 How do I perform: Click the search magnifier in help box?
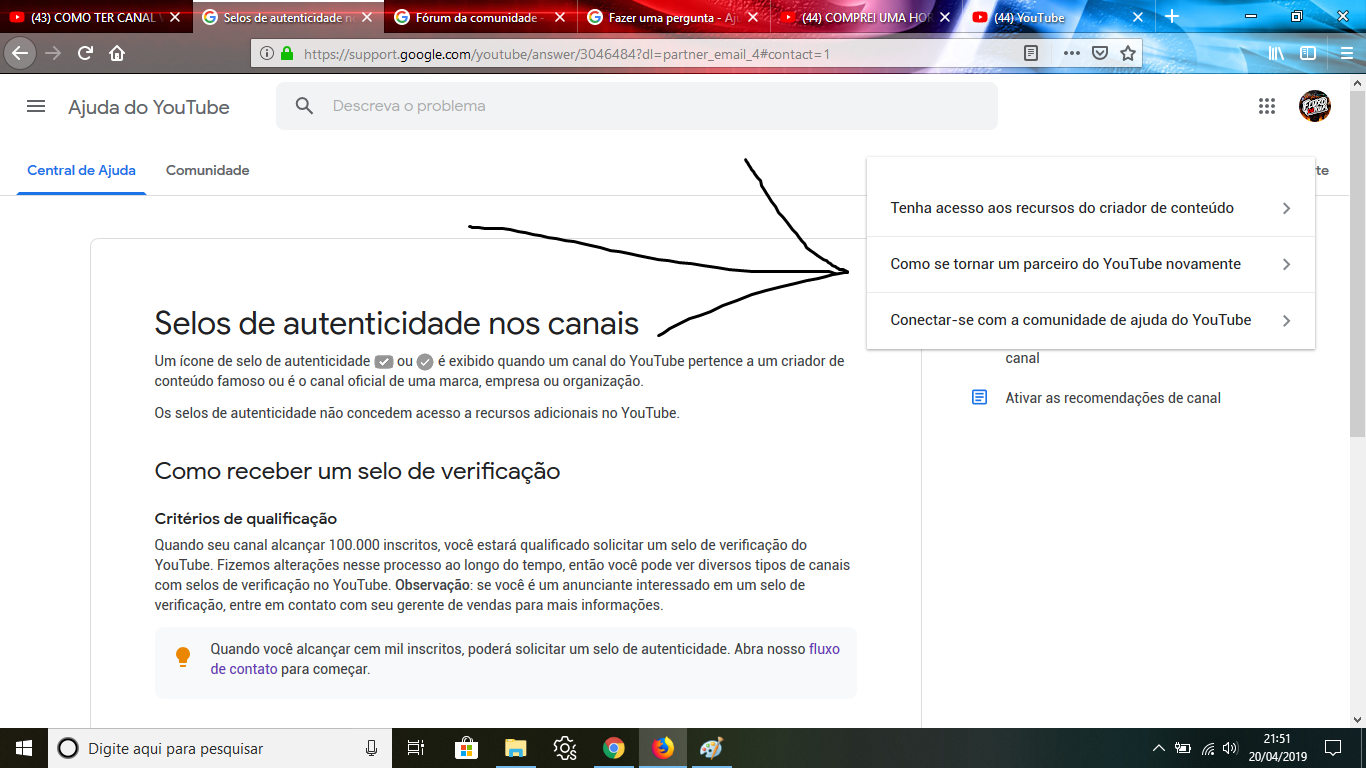pyautogui.click(x=304, y=106)
